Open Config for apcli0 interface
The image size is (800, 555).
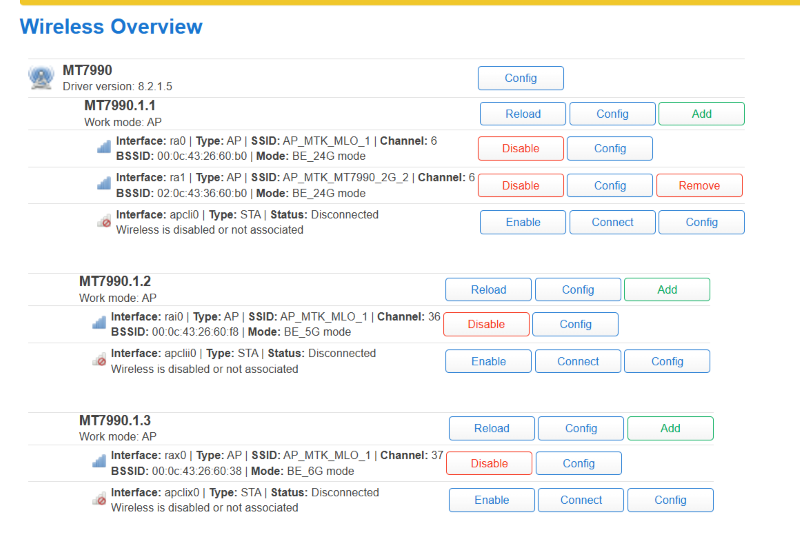(x=702, y=222)
